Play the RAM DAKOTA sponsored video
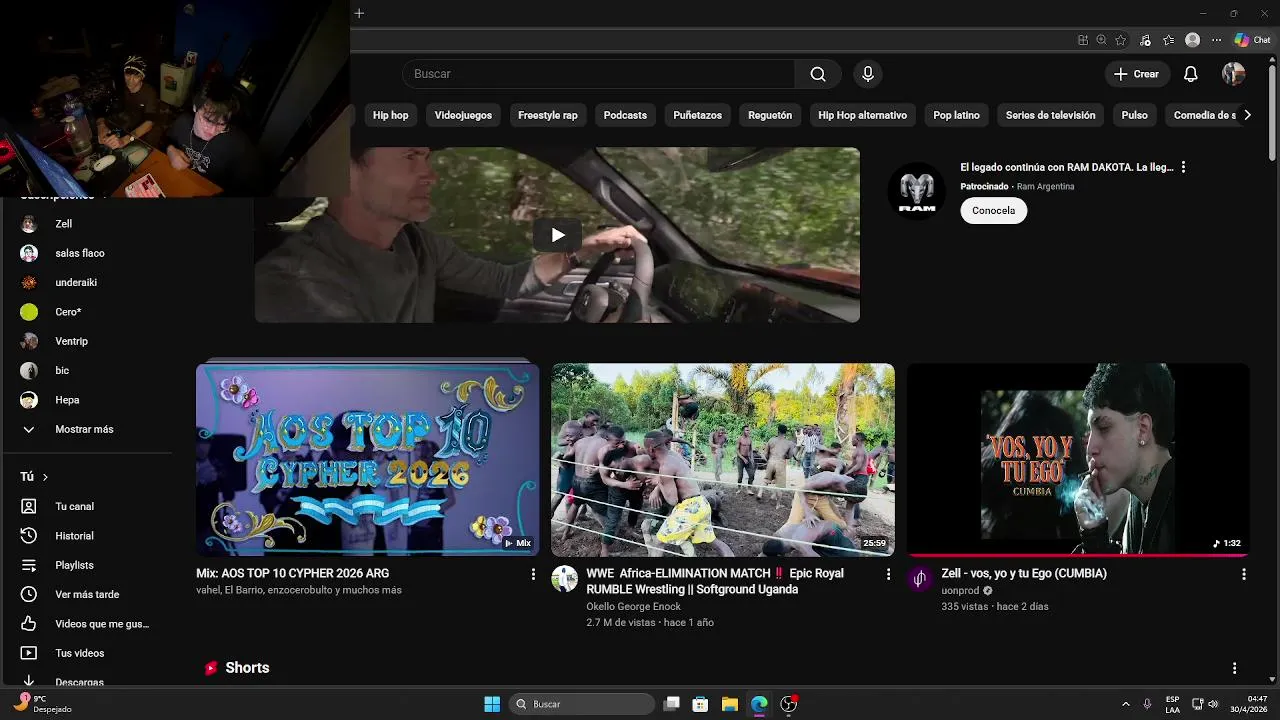1280x720 pixels. [557, 235]
